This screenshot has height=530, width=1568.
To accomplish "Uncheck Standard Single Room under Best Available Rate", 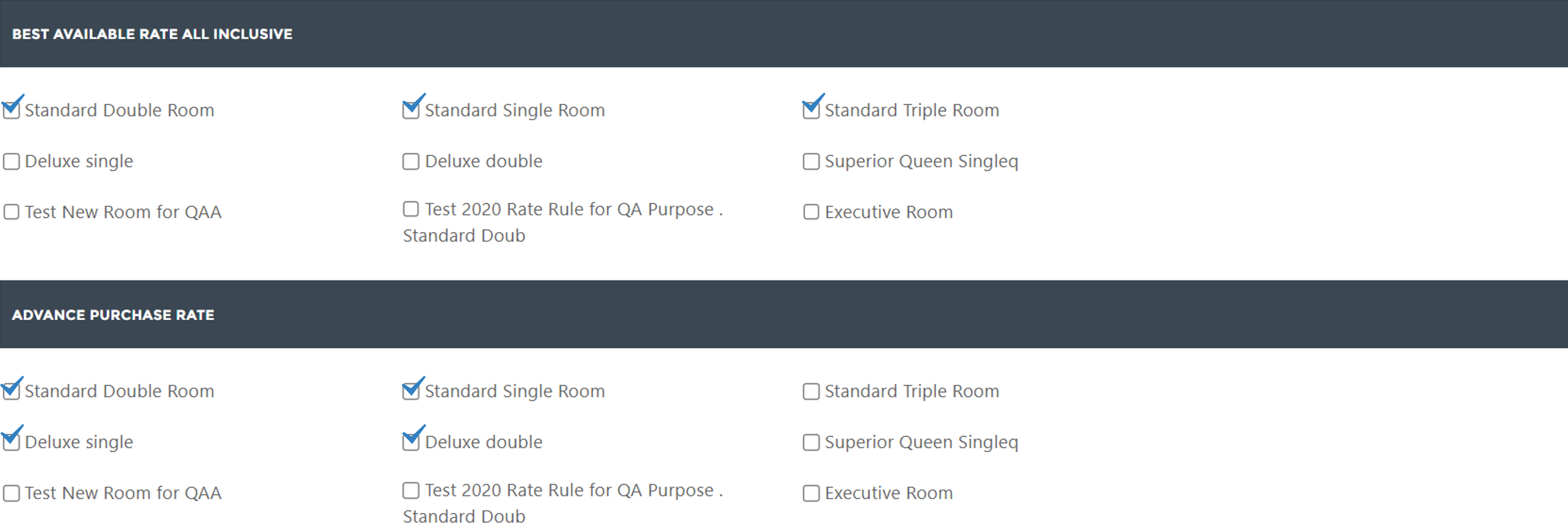I will click(411, 110).
